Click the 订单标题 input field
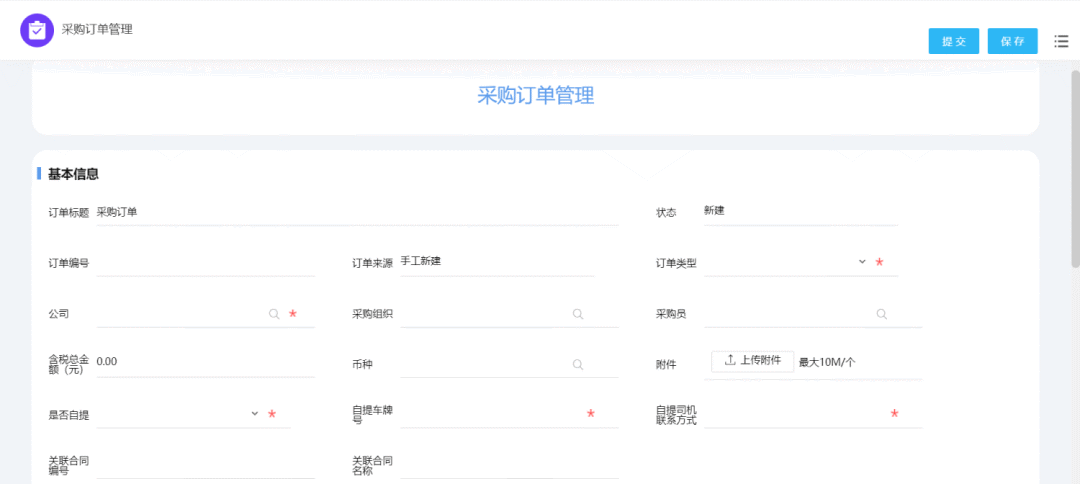This screenshot has height=484, width=1080. click(x=357, y=213)
